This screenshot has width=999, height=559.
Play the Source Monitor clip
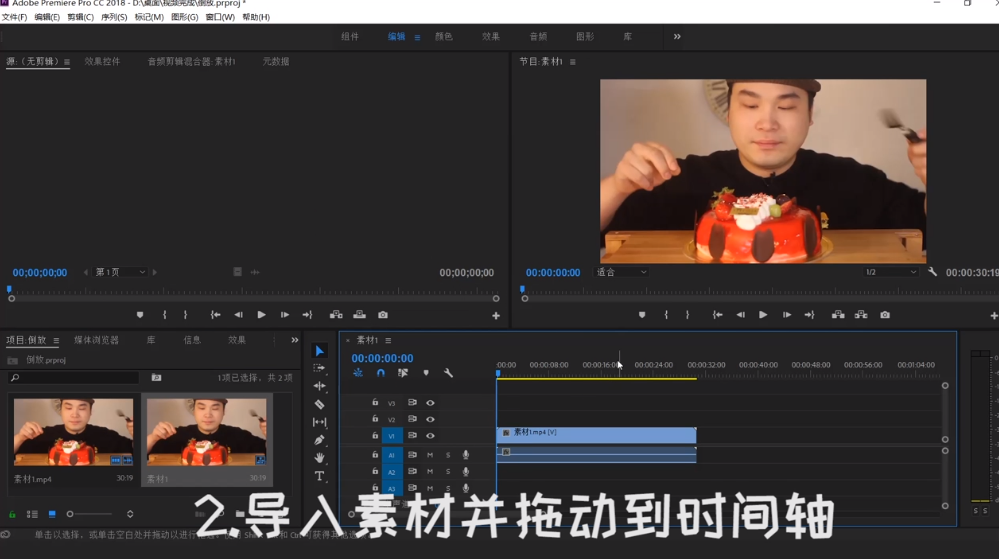click(261, 315)
